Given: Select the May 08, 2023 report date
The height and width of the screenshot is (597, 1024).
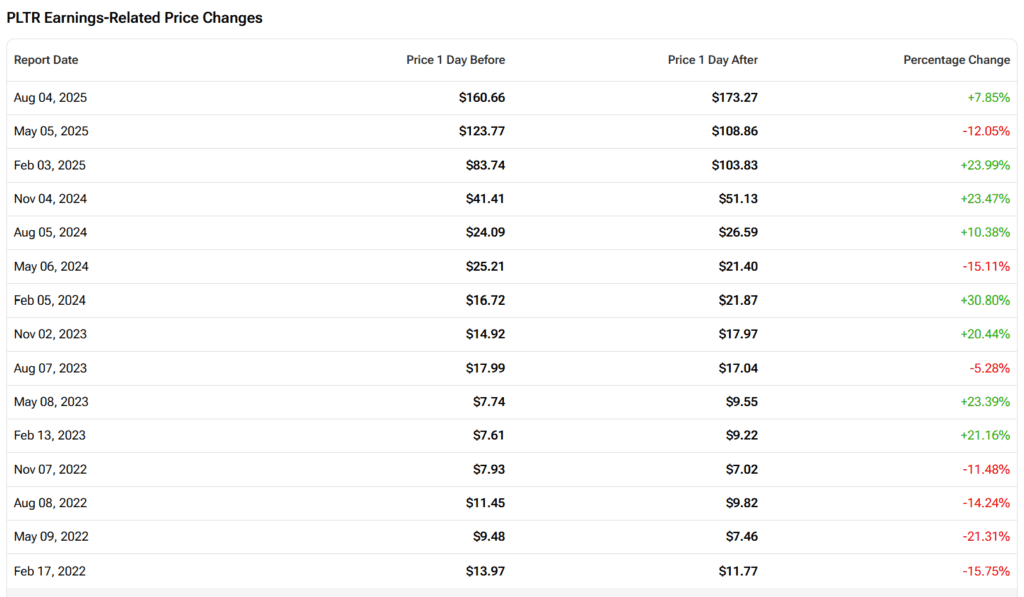Looking at the screenshot, I should click(51, 402).
